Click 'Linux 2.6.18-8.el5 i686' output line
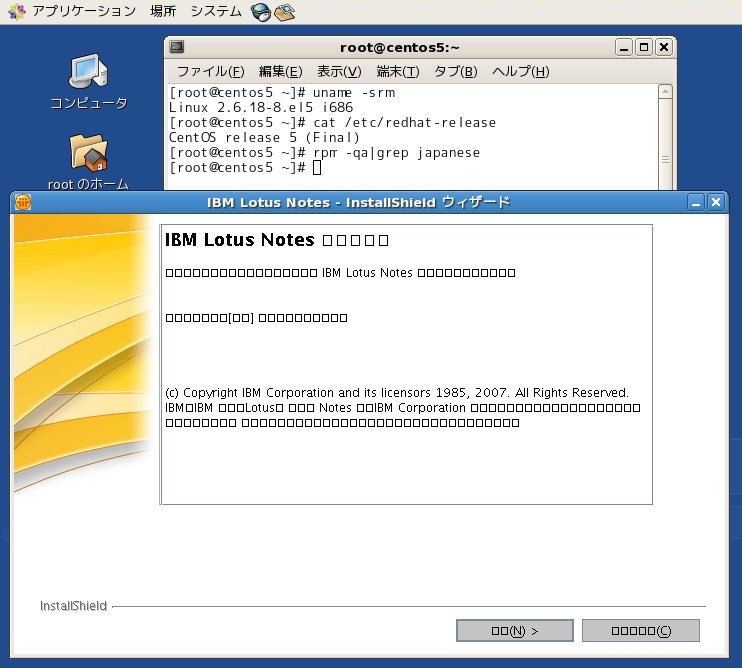 (x=261, y=107)
